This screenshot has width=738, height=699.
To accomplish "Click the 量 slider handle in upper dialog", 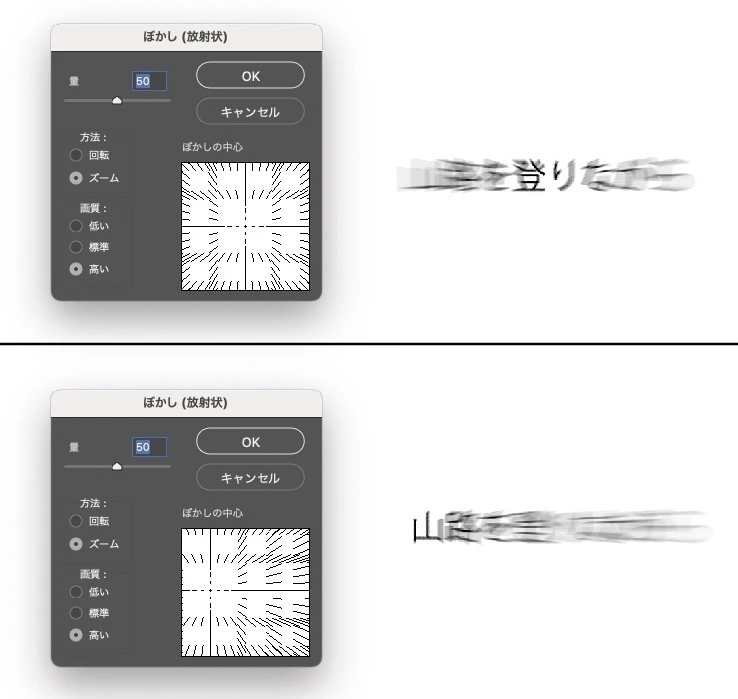I will (x=117, y=100).
